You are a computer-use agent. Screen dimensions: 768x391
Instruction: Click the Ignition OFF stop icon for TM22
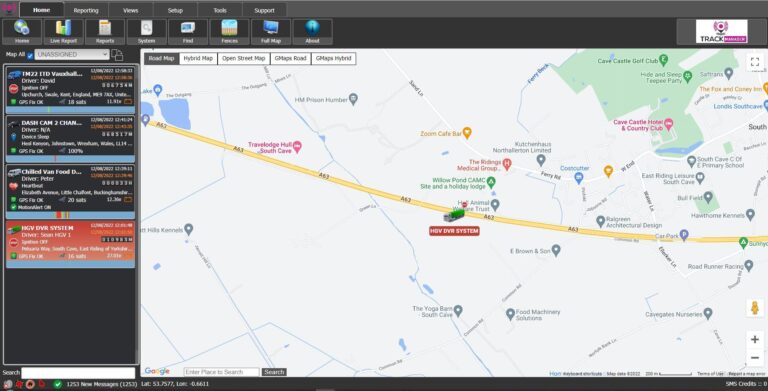tap(14, 88)
